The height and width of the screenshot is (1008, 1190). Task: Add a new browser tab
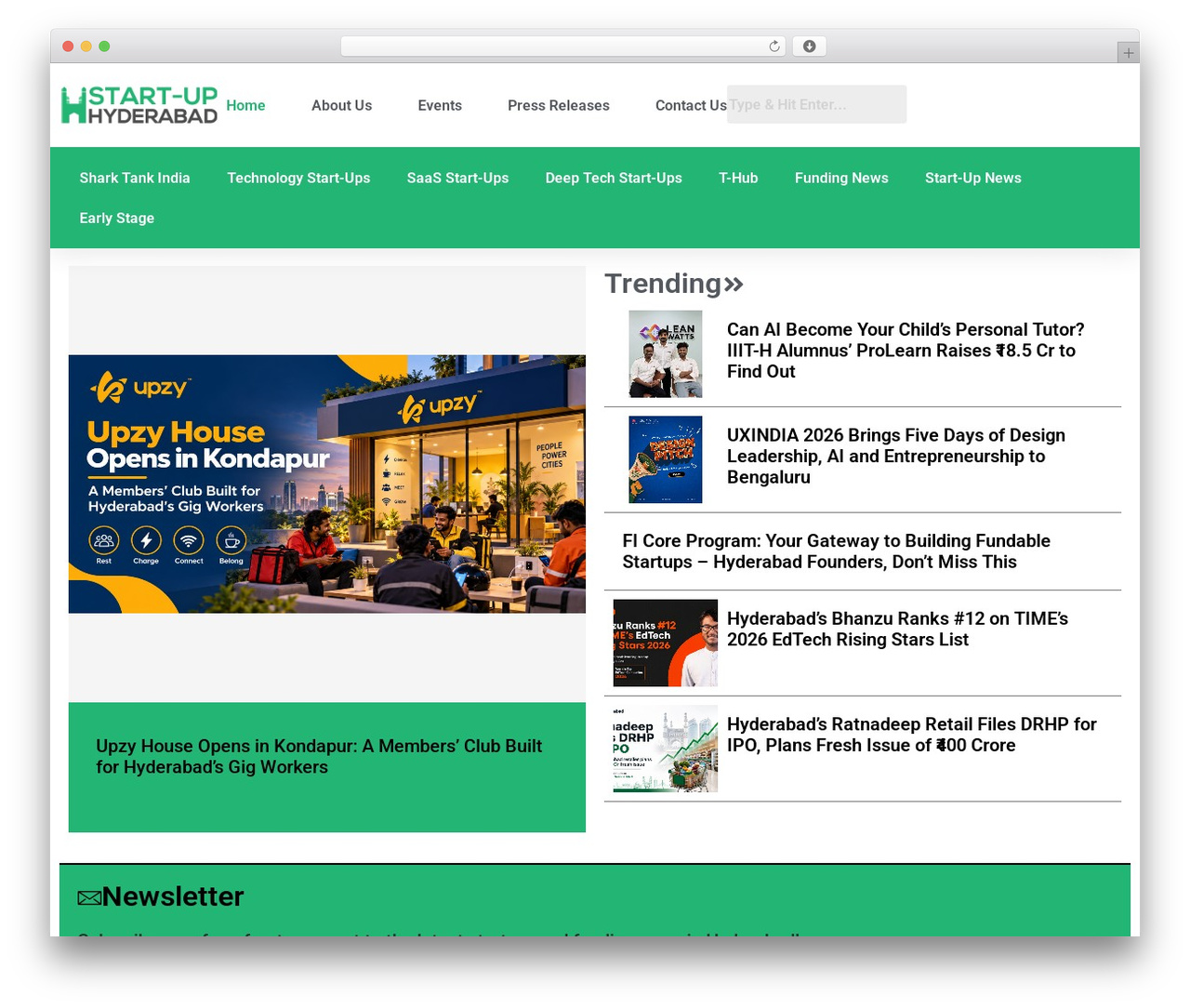[1128, 53]
